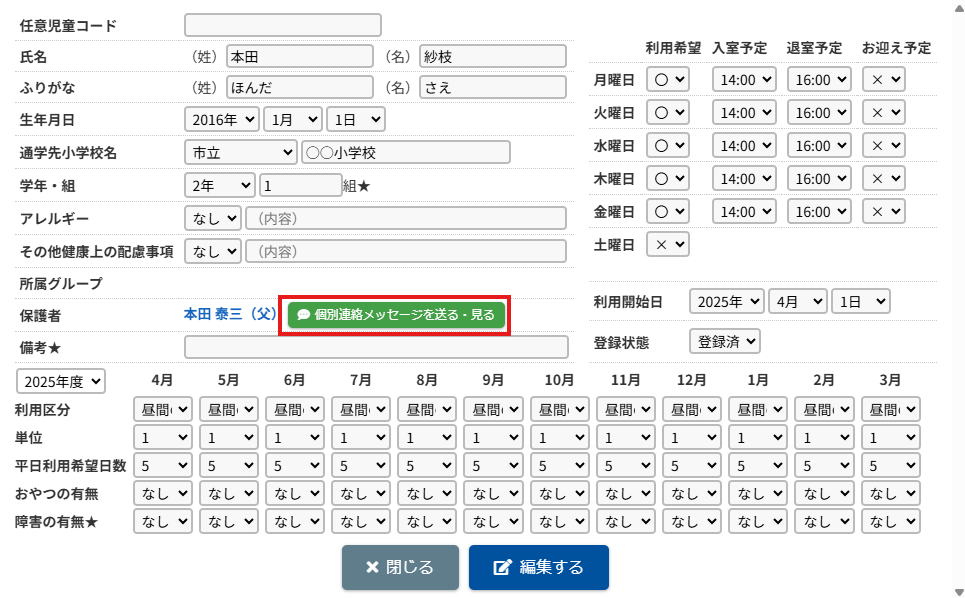This screenshot has height=598, width=965.
Task: Change Monday 入室予定 14:00 time
Action: click(745, 79)
